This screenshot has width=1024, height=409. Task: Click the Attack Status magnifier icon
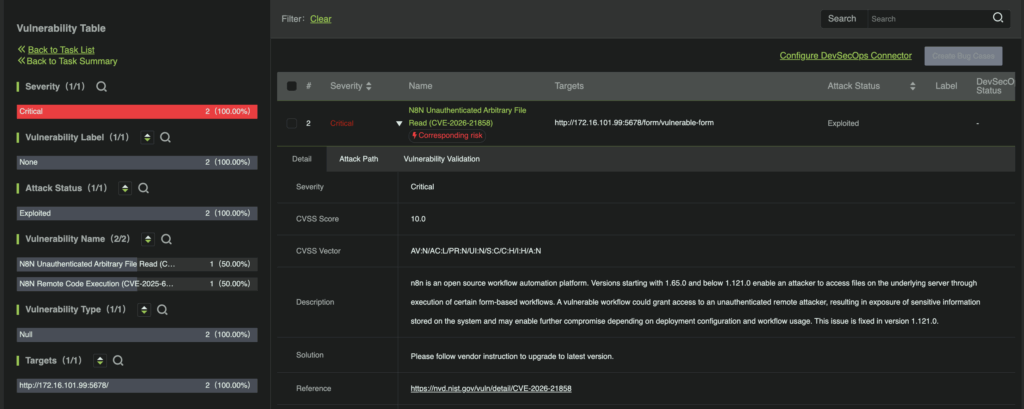click(x=143, y=188)
